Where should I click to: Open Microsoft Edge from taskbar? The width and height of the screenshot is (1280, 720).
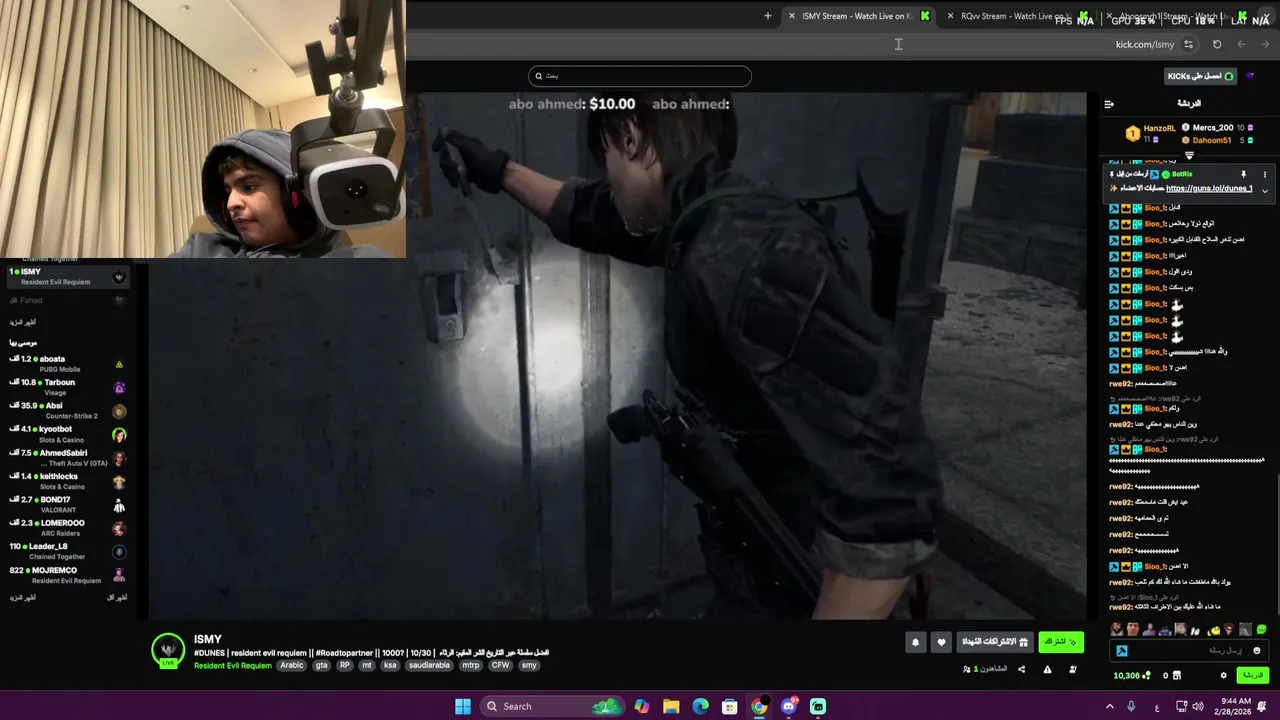pos(701,706)
